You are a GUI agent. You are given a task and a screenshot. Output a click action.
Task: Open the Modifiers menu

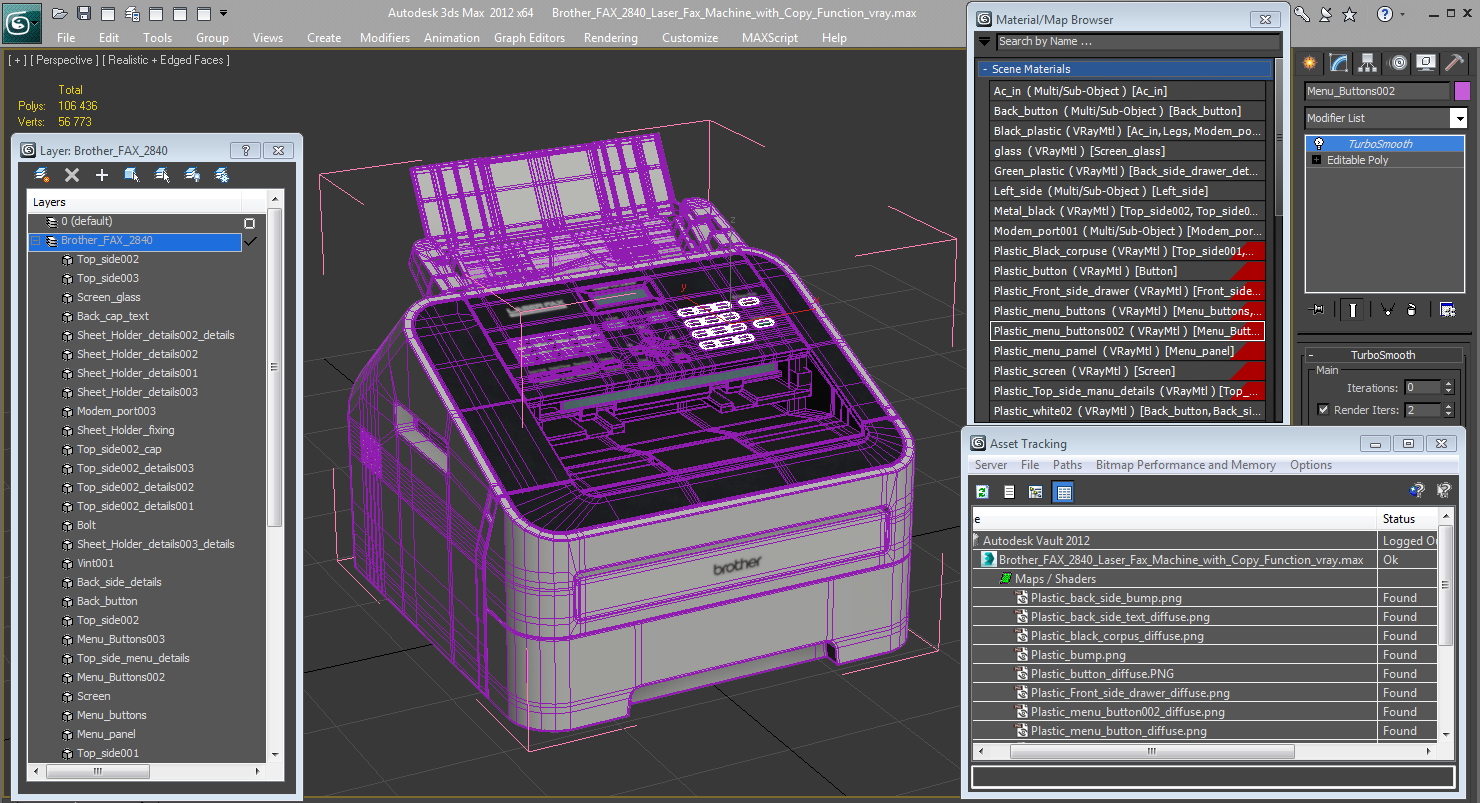[x=385, y=38]
